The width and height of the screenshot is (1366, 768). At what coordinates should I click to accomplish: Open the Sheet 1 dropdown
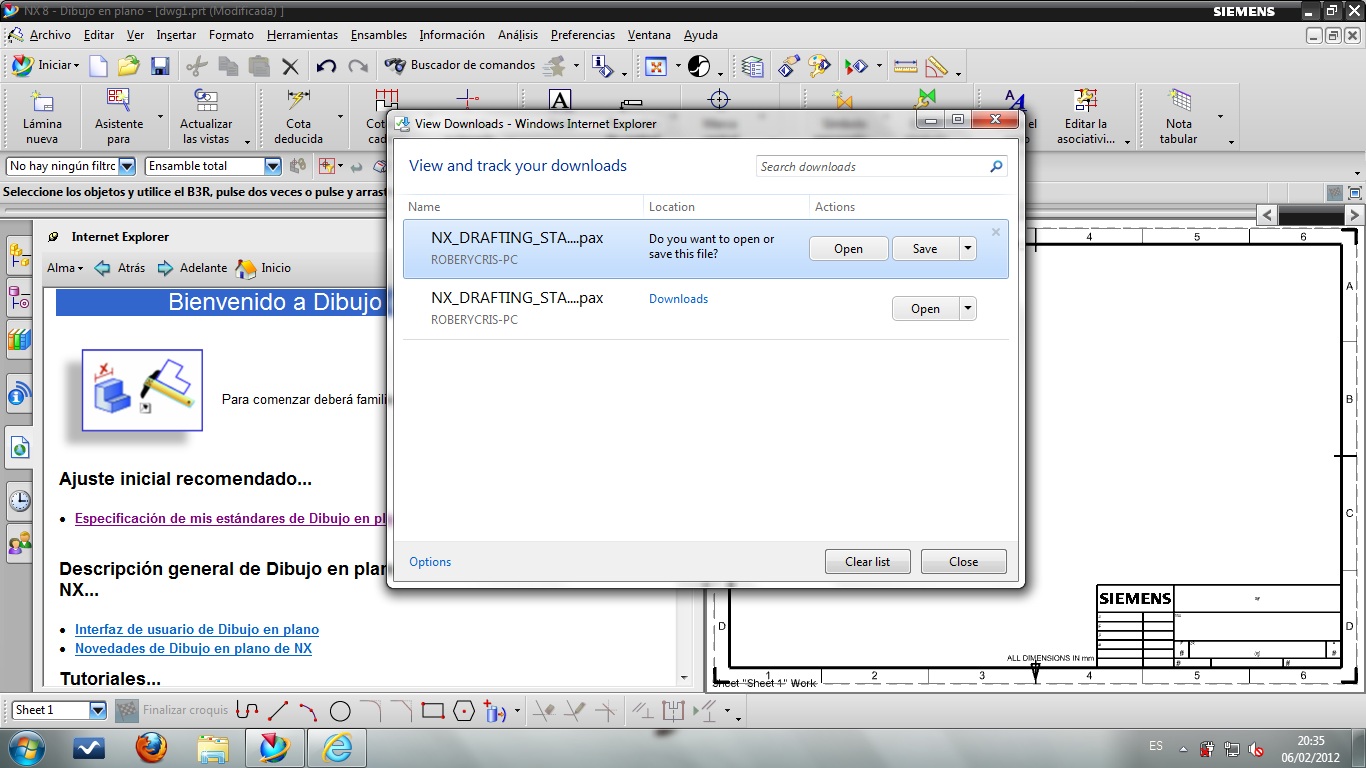[x=59, y=710]
